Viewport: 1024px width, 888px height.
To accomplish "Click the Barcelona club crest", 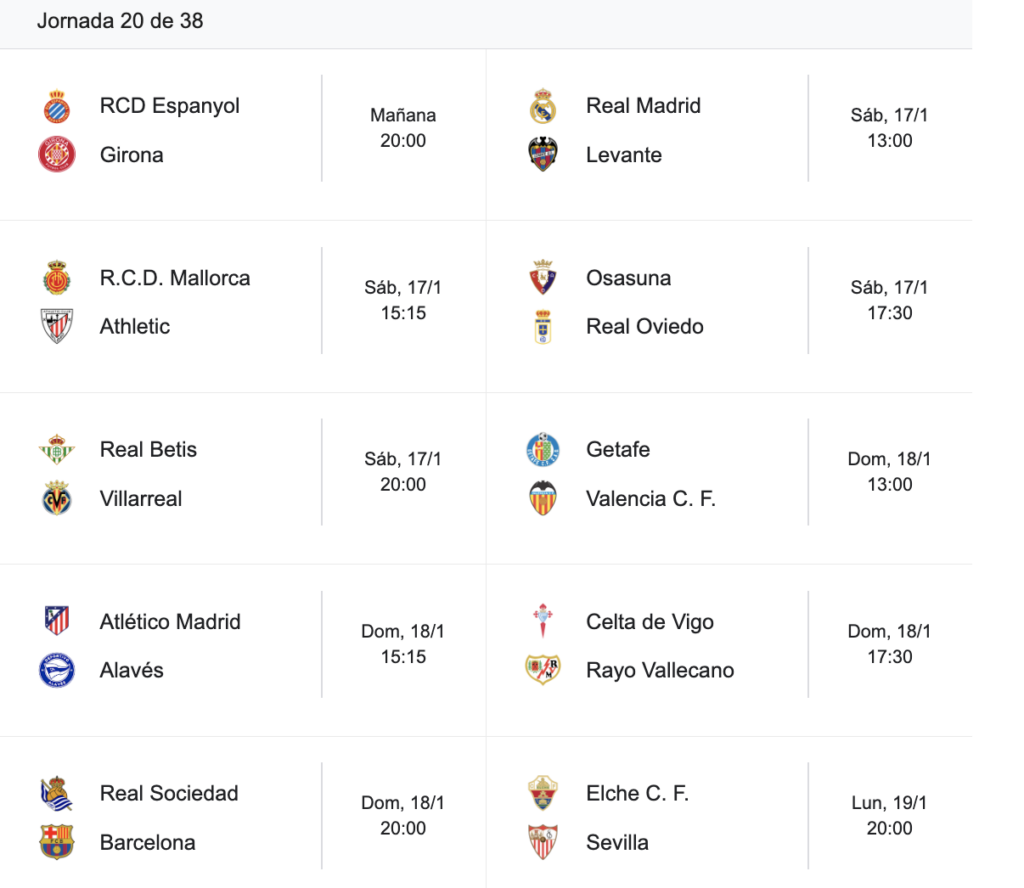I will [57, 842].
